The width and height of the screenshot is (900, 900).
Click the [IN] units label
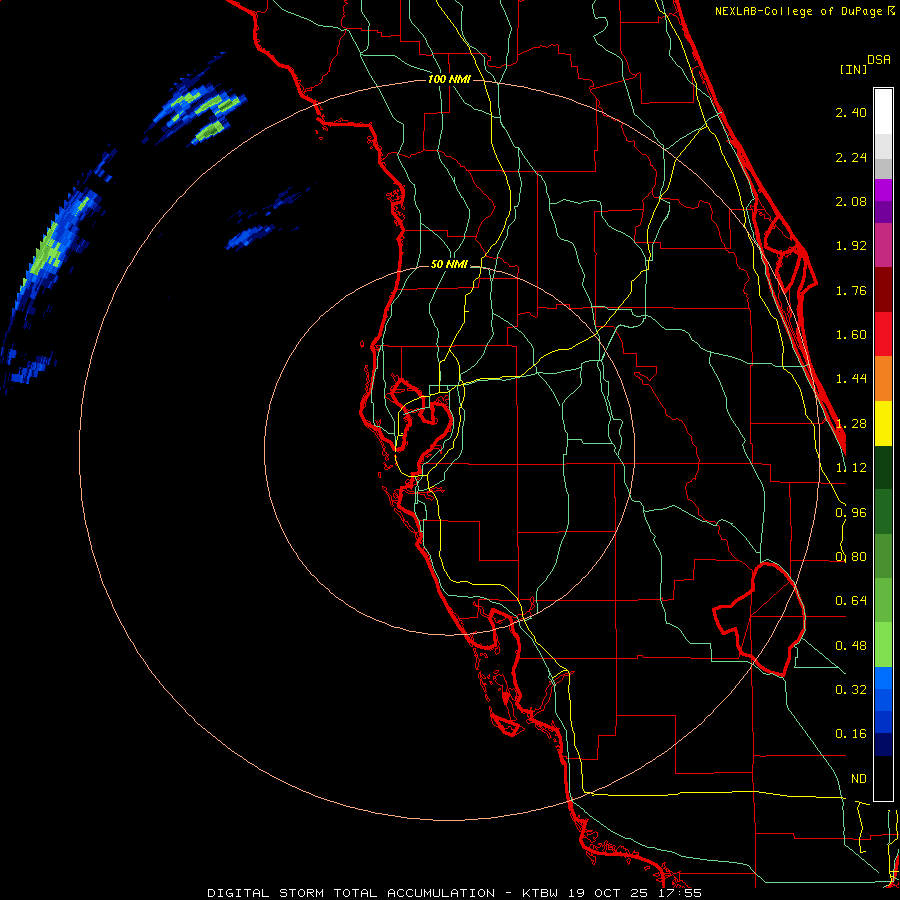click(x=853, y=69)
